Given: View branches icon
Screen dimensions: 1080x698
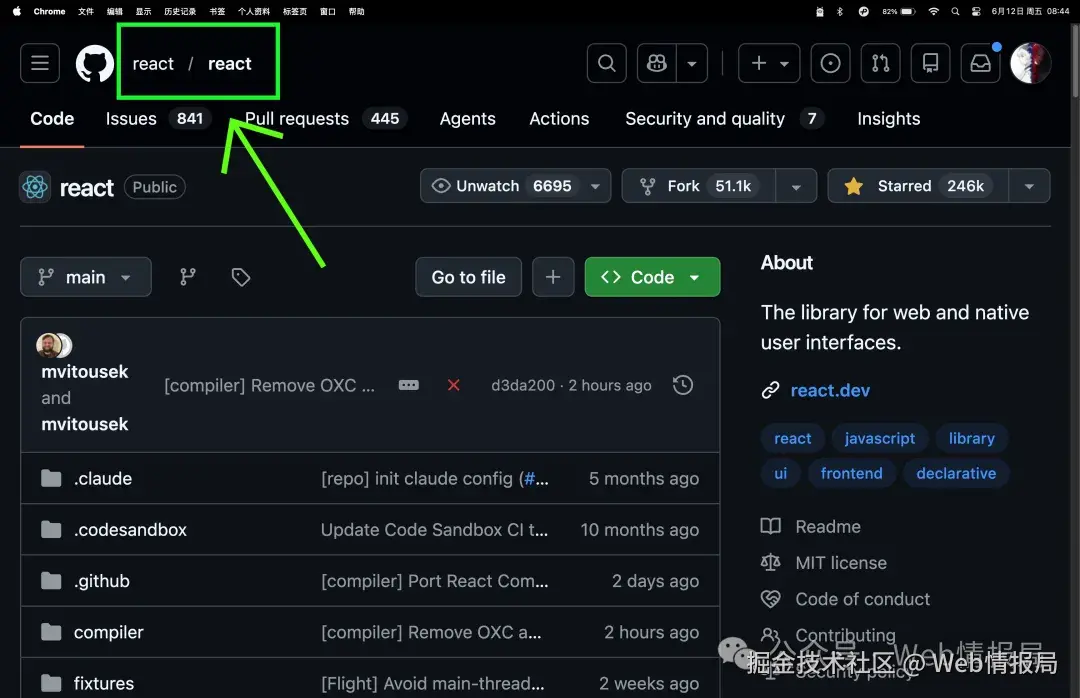Looking at the screenshot, I should pyautogui.click(x=187, y=277).
